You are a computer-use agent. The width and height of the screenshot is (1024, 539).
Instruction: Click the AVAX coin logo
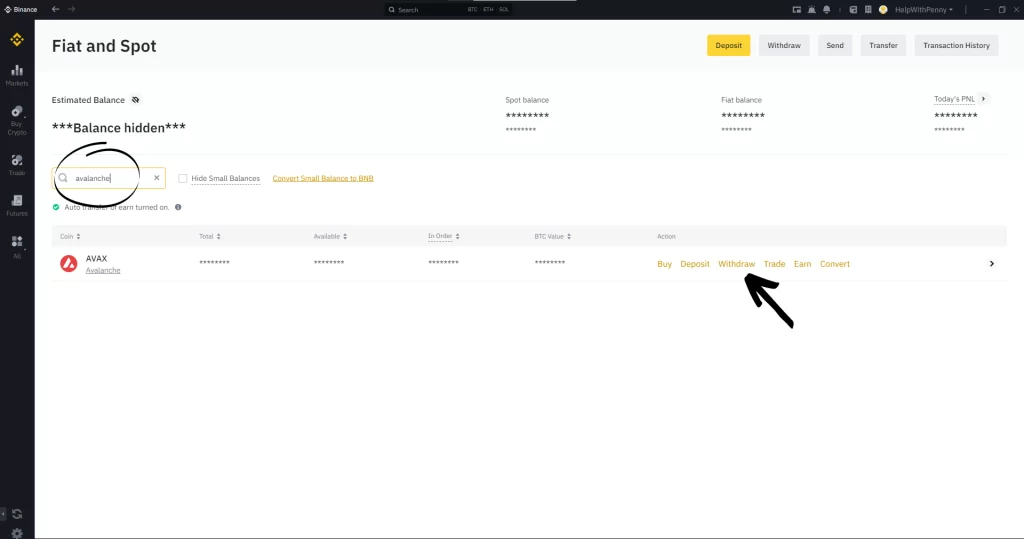pyautogui.click(x=69, y=263)
